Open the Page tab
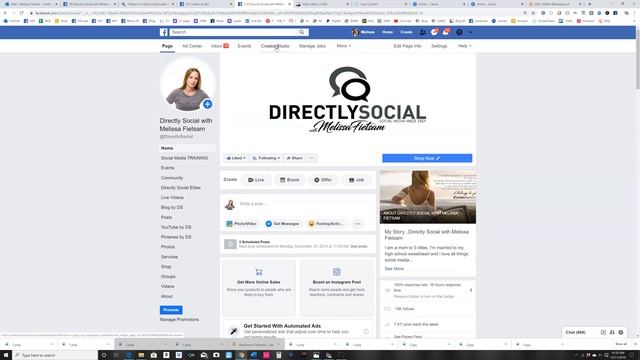 pyautogui.click(x=167, y=46)
